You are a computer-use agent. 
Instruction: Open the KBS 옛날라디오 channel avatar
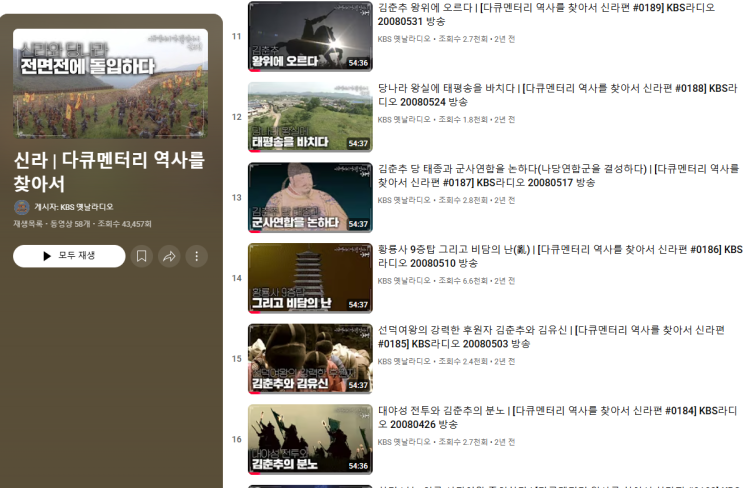pyautogui.click(x=22, y=207)
